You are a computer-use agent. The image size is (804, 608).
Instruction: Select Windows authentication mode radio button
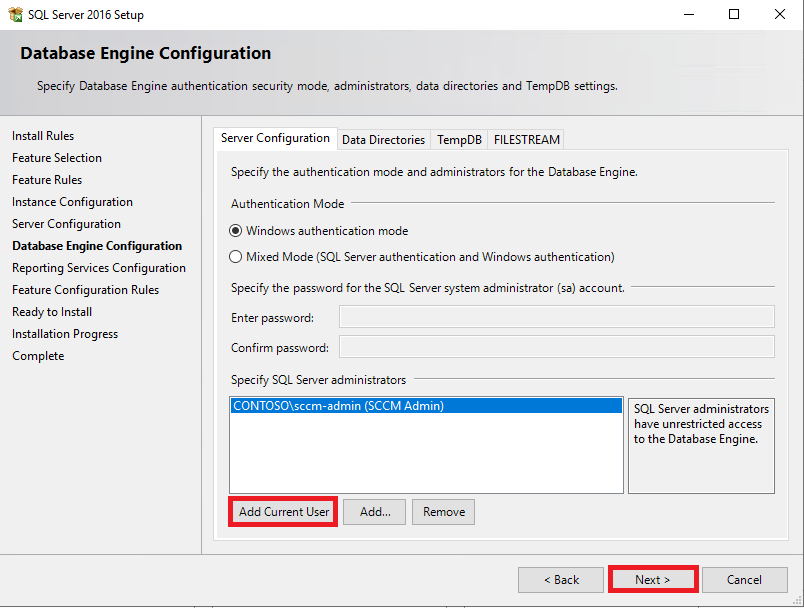[235, 231]
